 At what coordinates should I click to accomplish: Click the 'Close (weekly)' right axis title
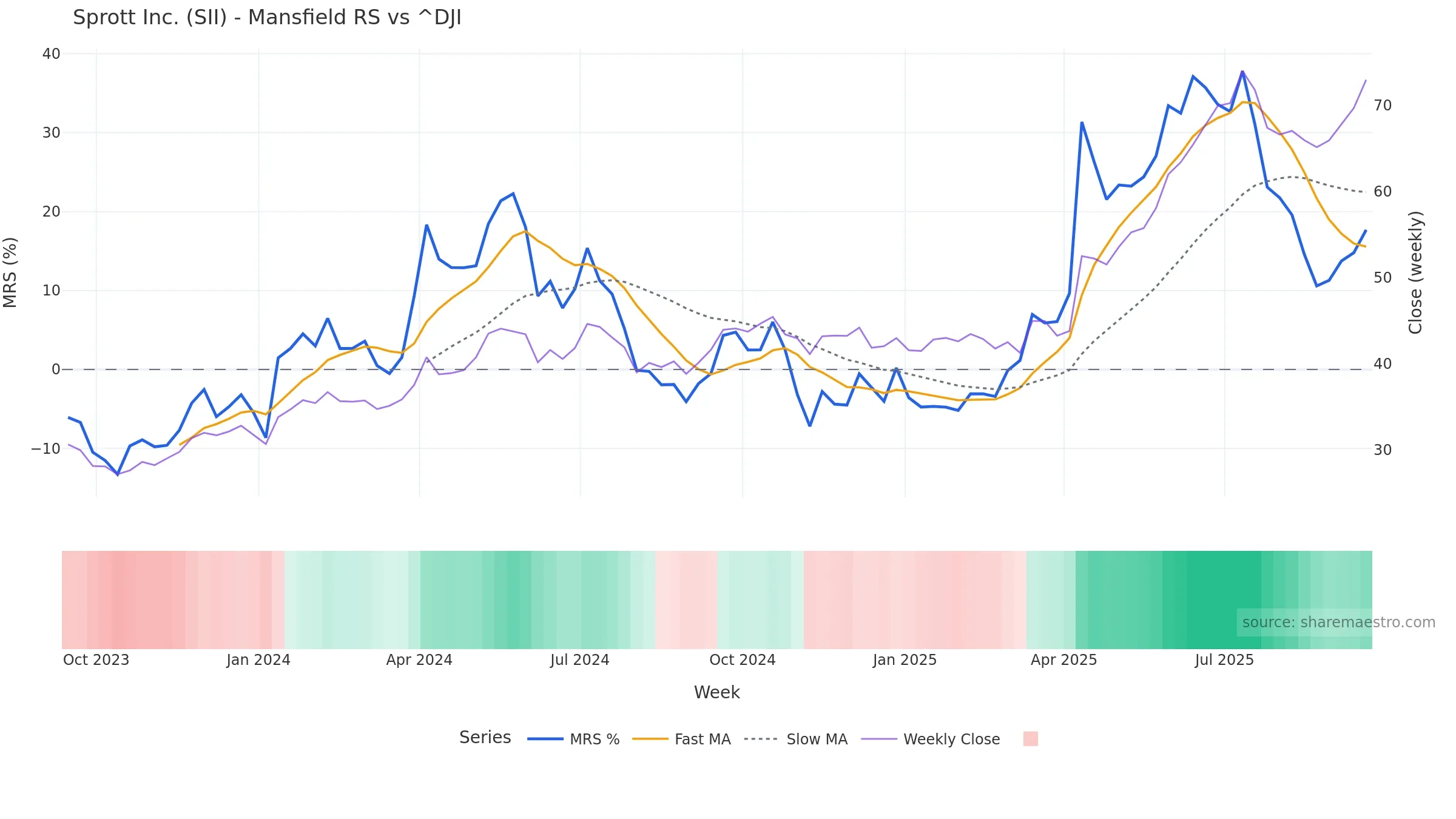click(1415, 272)
